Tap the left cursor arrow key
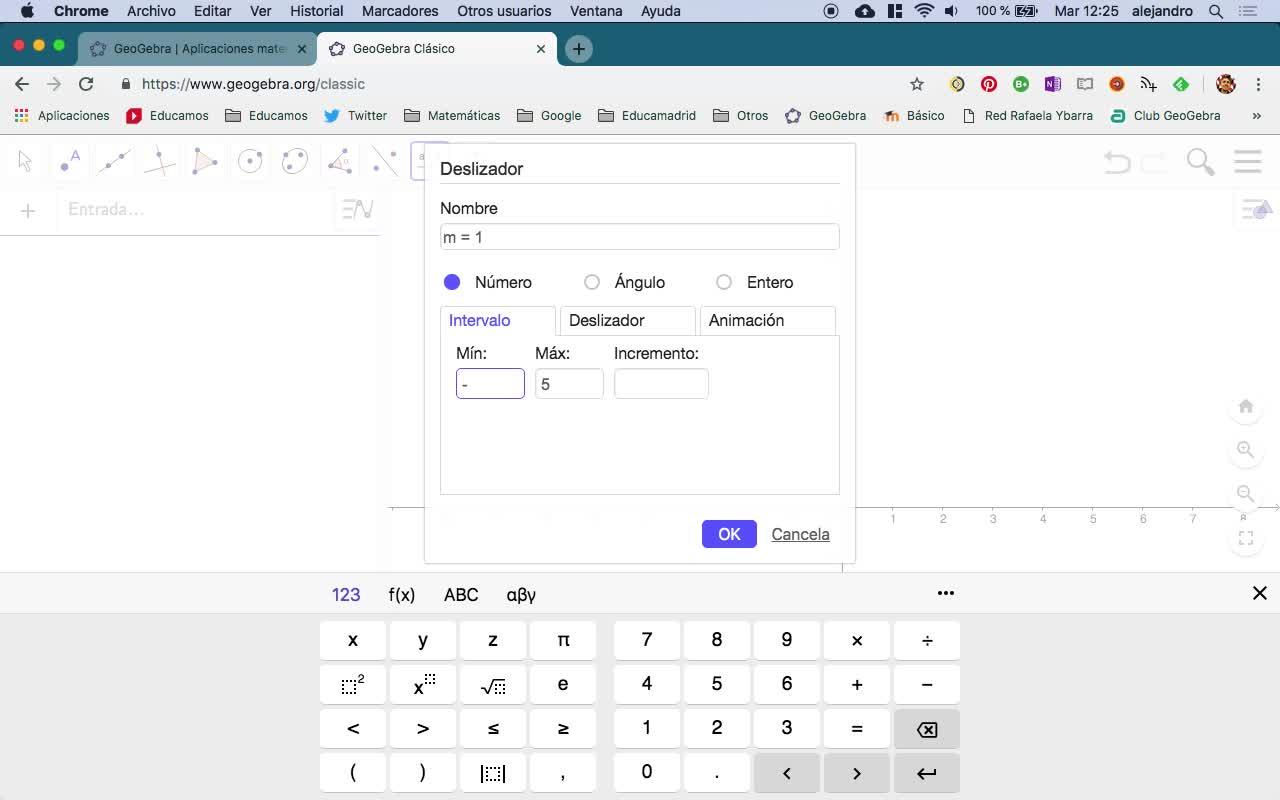The image size is (1280, 800). click(x=787, y=773)
